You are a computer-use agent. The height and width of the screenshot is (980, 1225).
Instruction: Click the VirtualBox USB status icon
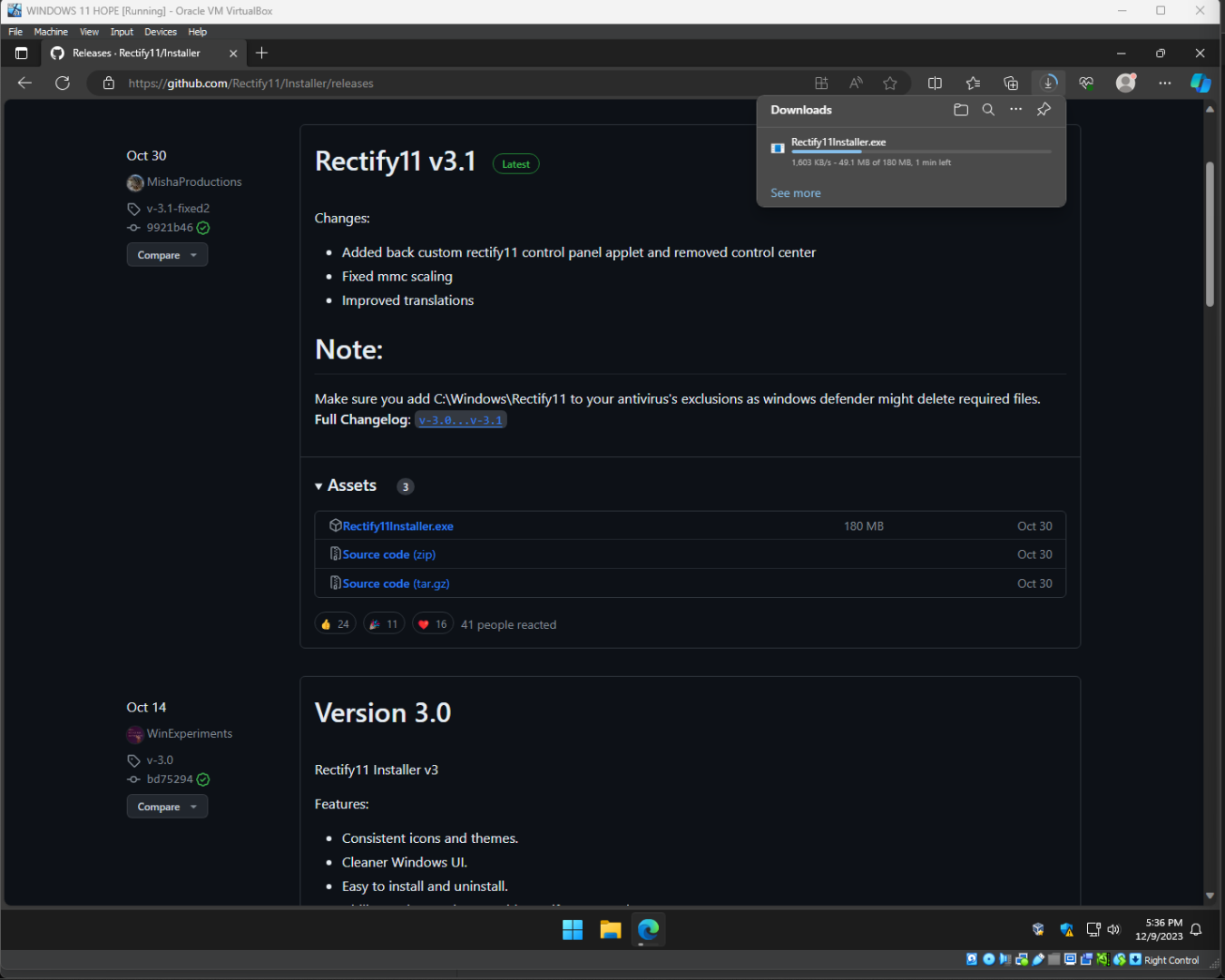pyautogui.click(x=1038, y=959)
